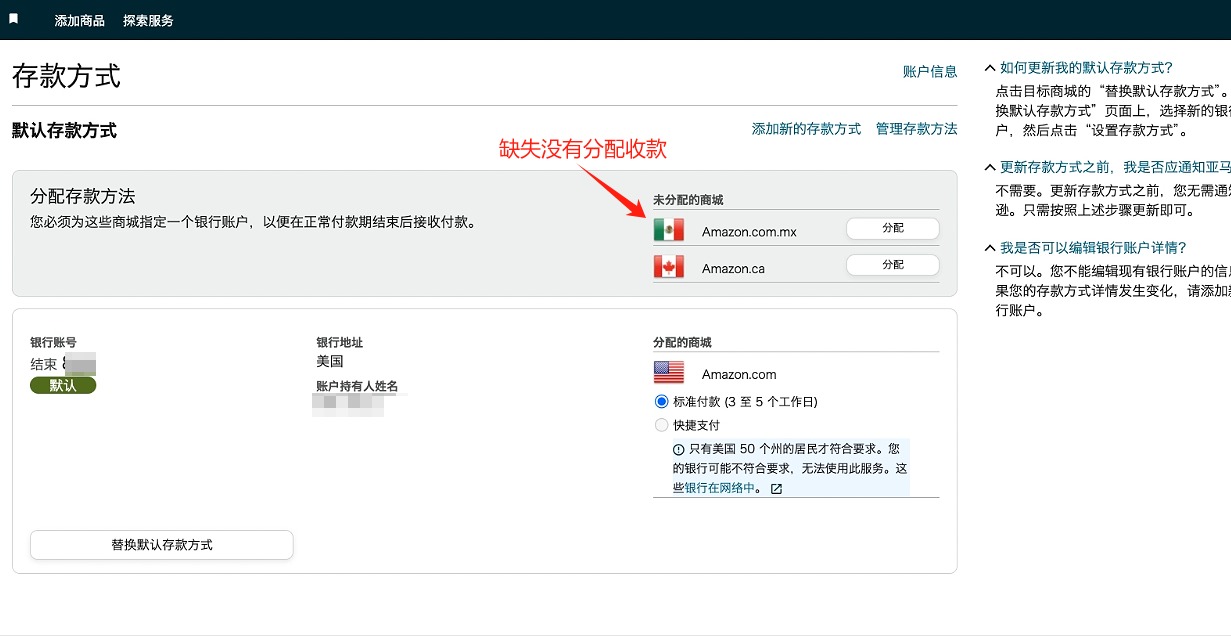Click the bookmark flag icon in top bar

[14, 19]
